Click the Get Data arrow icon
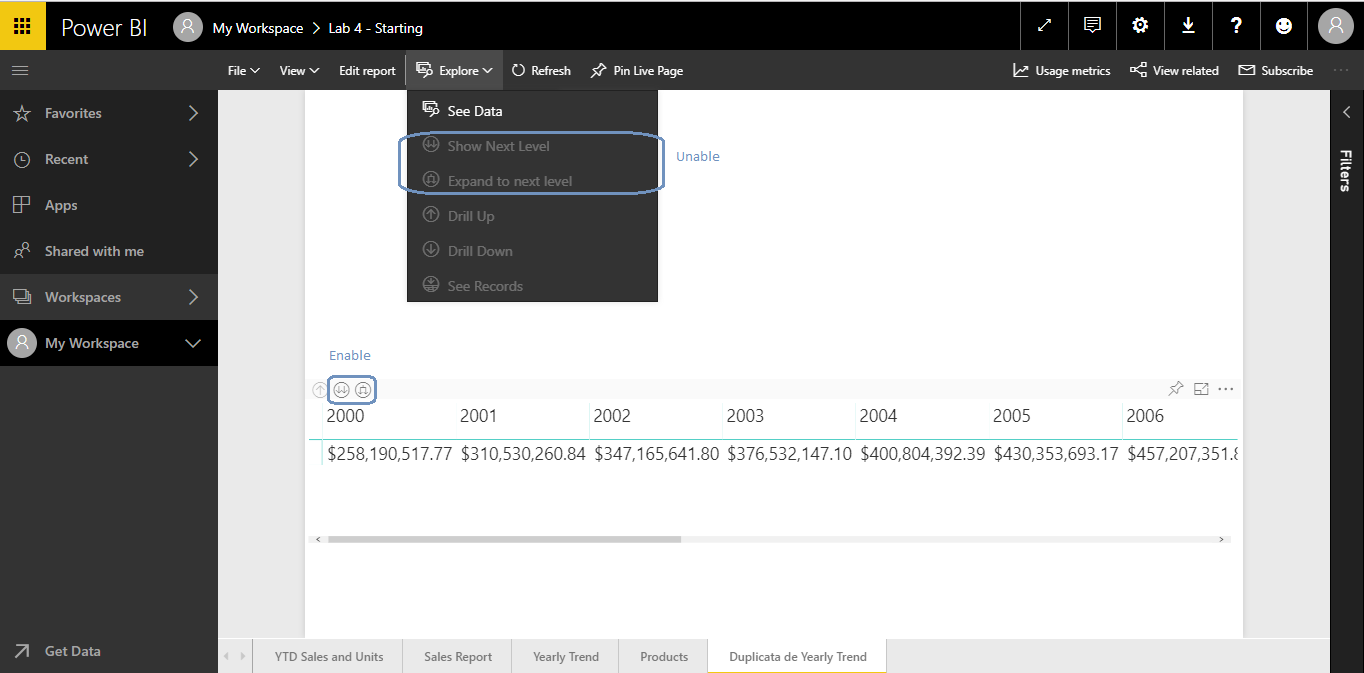 22,651
